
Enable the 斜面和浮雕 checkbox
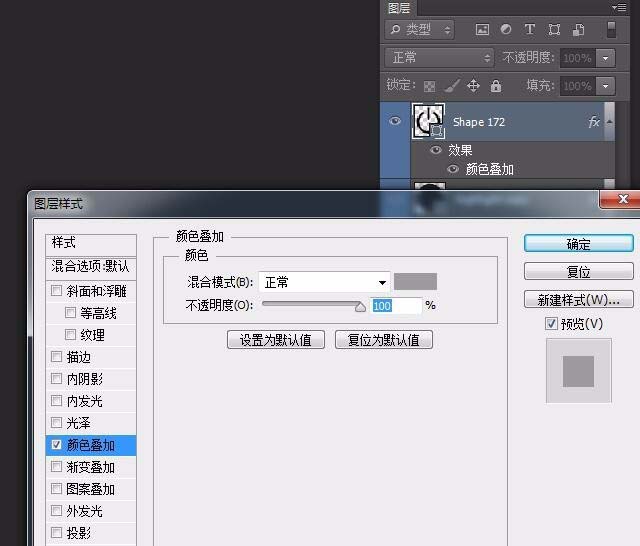tap(56, 291)
